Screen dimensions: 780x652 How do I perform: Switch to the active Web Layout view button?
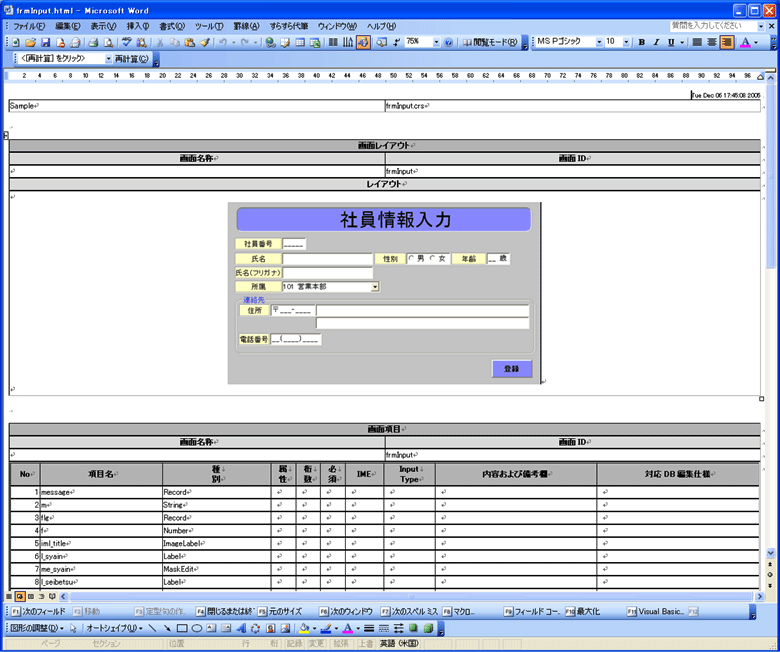(x=19, y=596)
